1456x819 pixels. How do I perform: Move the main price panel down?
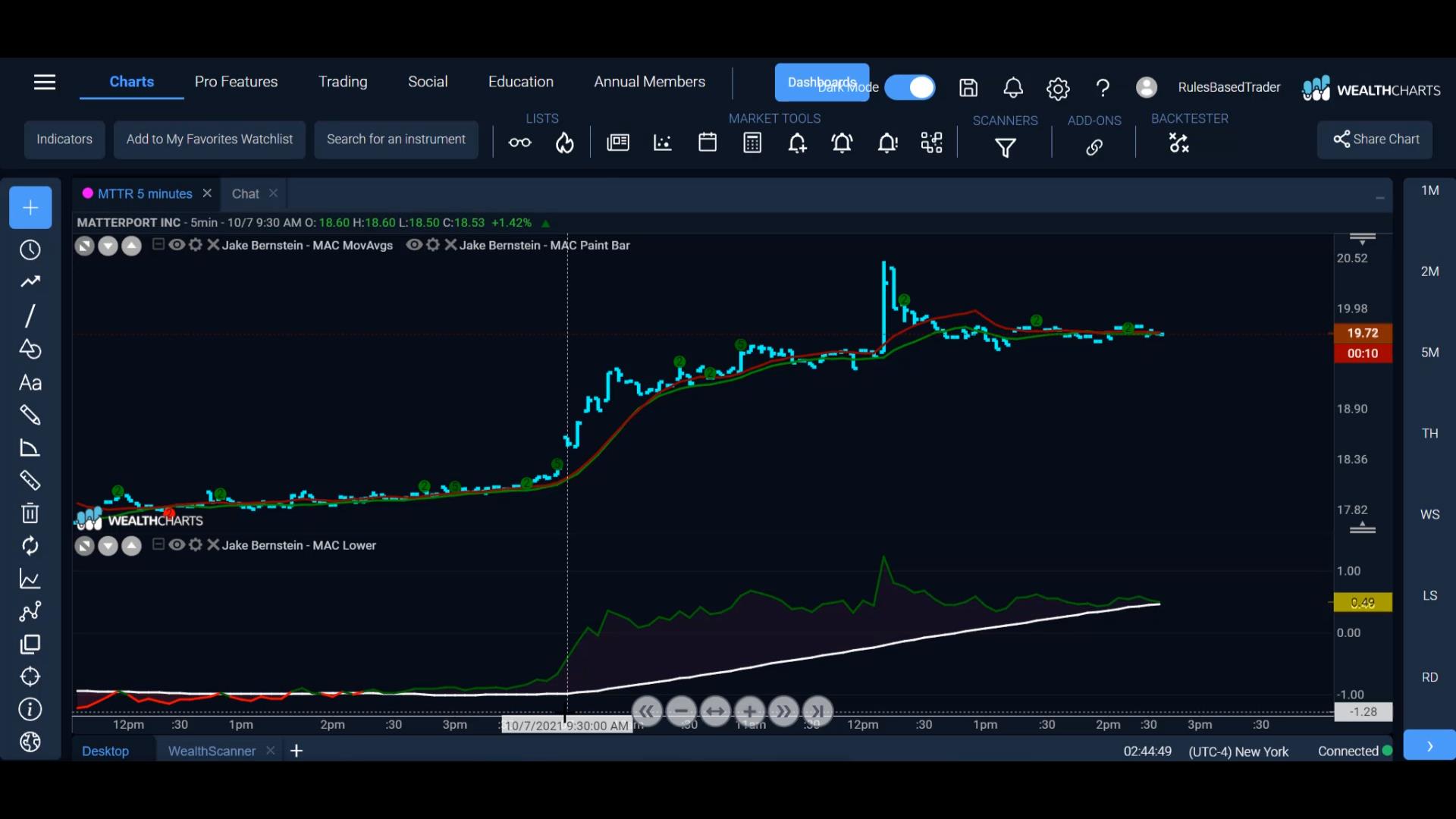point(108,246)
